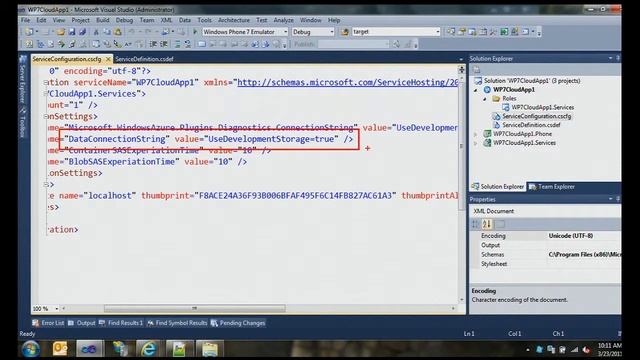Click the Encoding property row
Image resolution: width=640 pixels, height=360 pixels.
(546, 236)
